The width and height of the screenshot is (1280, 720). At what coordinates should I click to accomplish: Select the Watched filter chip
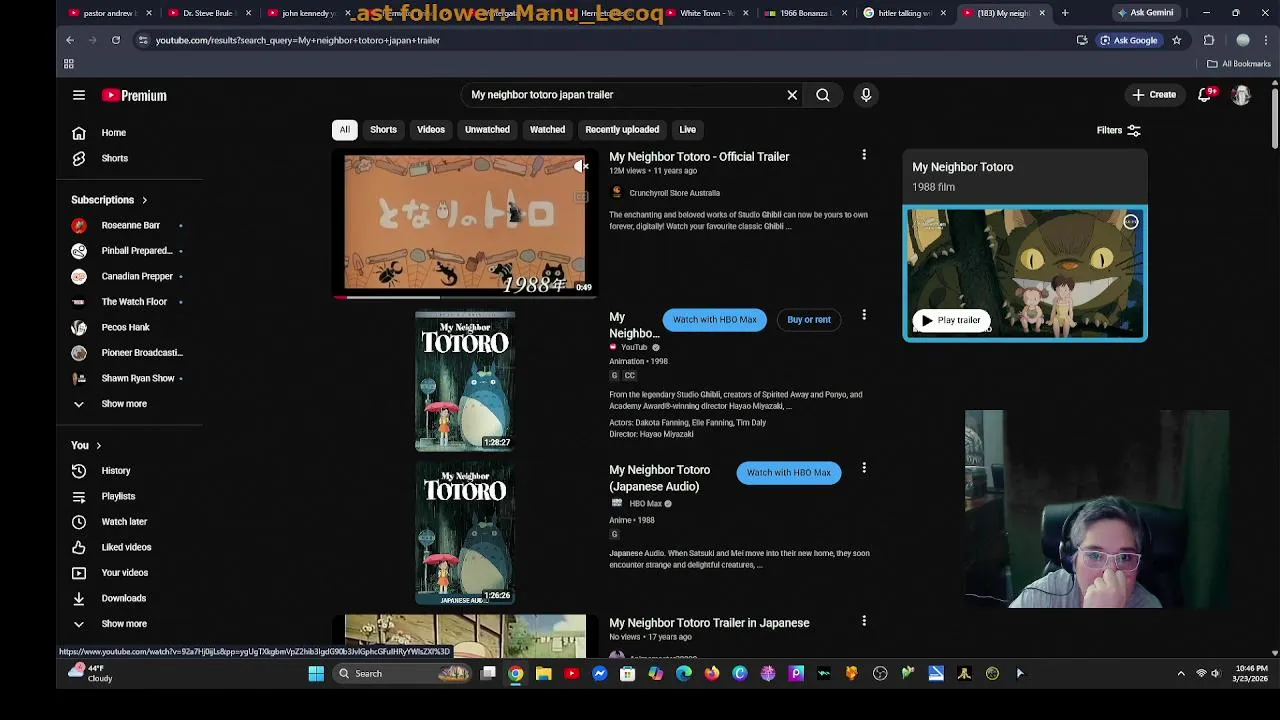547,129
